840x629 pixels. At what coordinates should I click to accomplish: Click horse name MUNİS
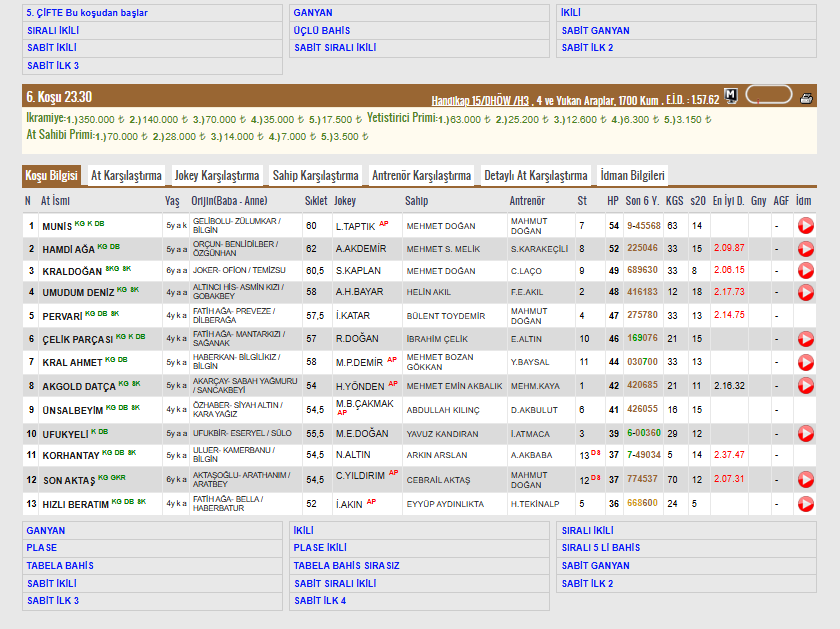pyautogui.click(x=57, y=227)
